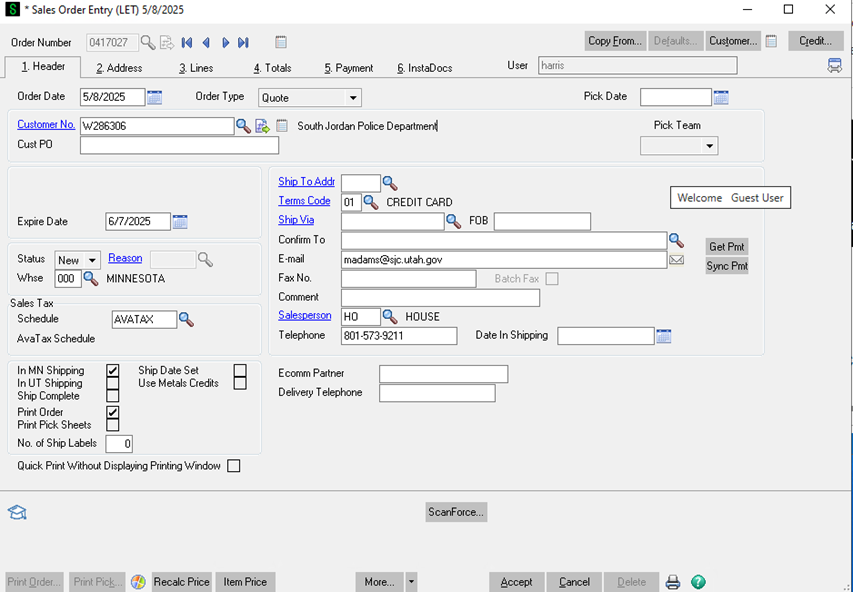Click the Customer No. lookup magnifier

[x=243, y=126]
